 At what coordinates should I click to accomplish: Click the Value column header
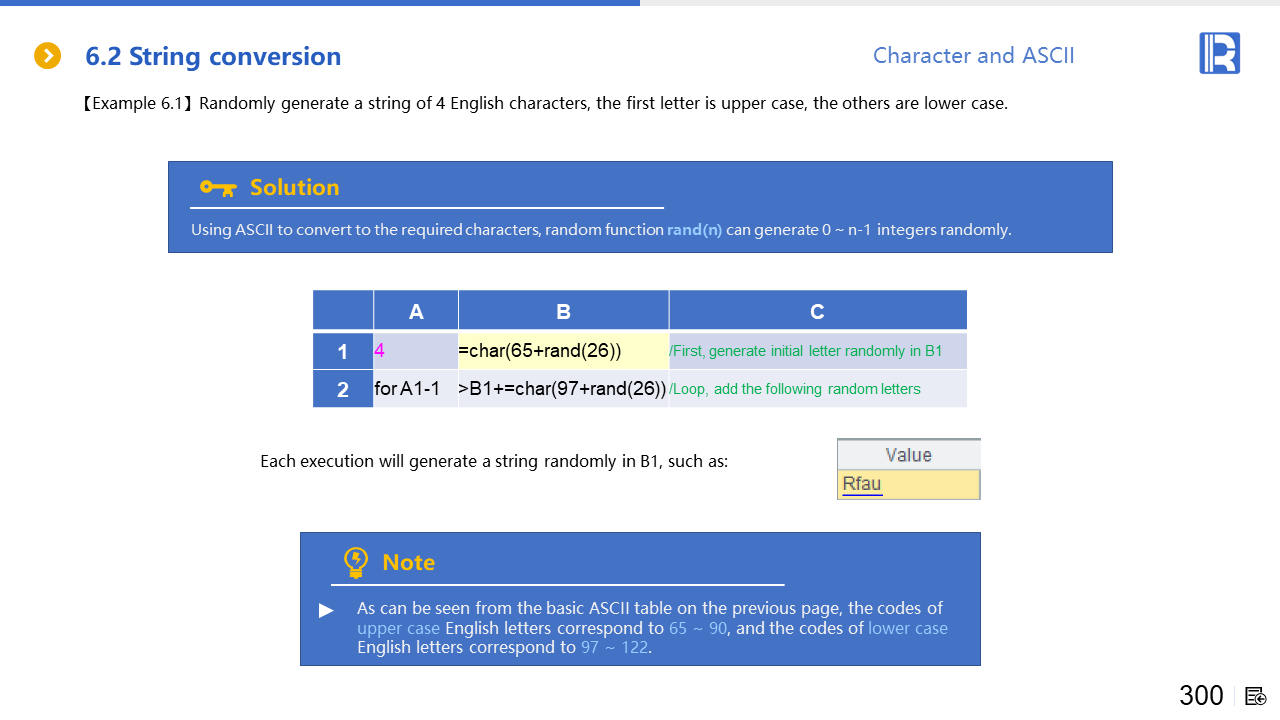[x=908, y=455]
